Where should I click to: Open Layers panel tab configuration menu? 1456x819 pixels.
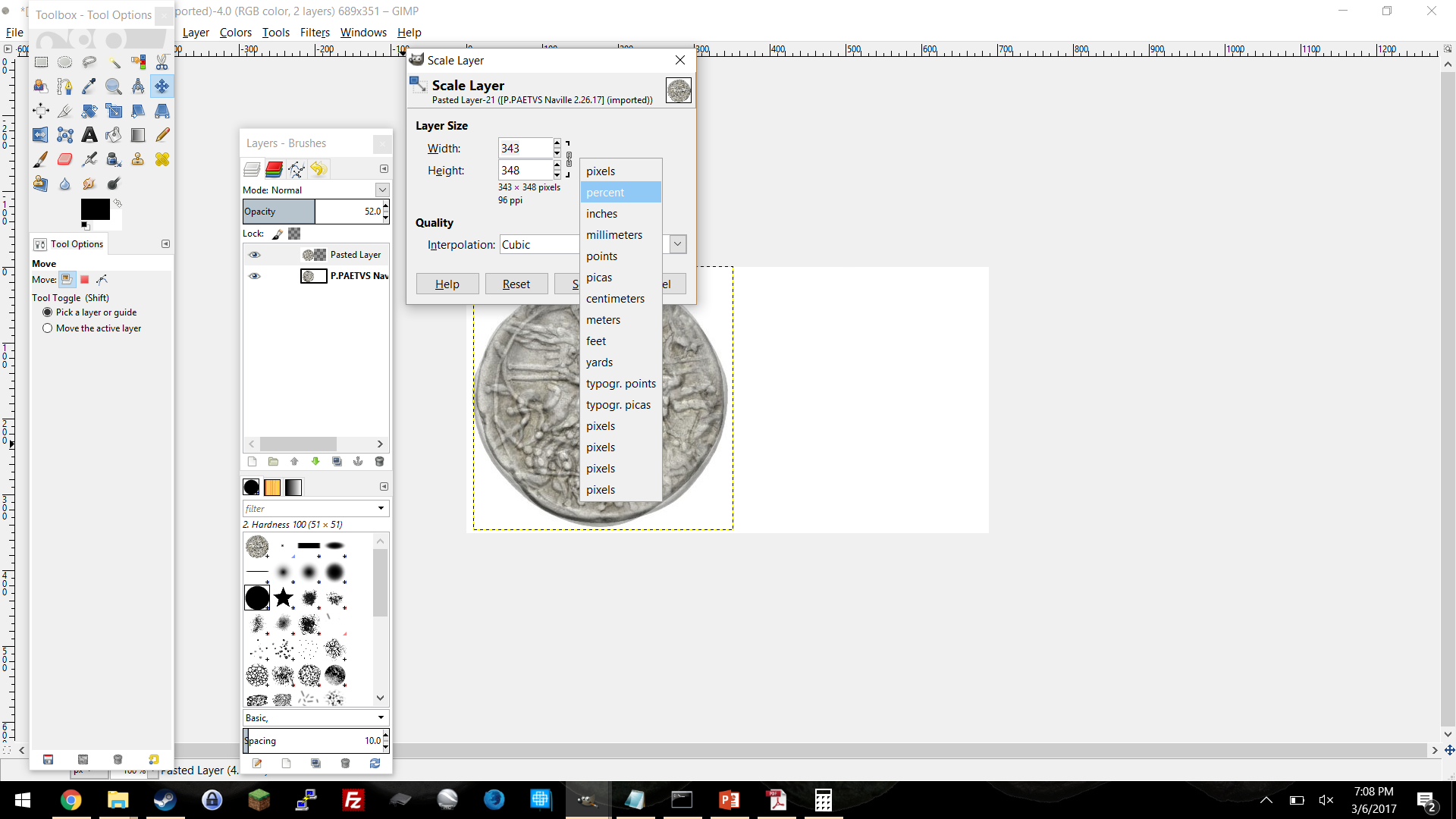coord(384,169)
